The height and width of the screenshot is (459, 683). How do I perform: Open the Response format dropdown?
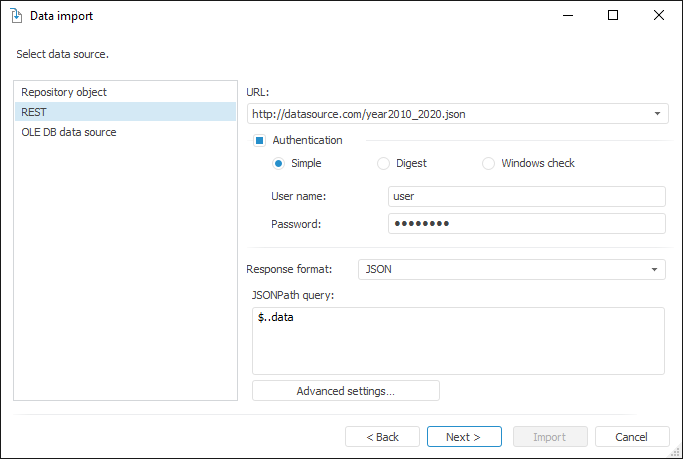coord(654,269)
